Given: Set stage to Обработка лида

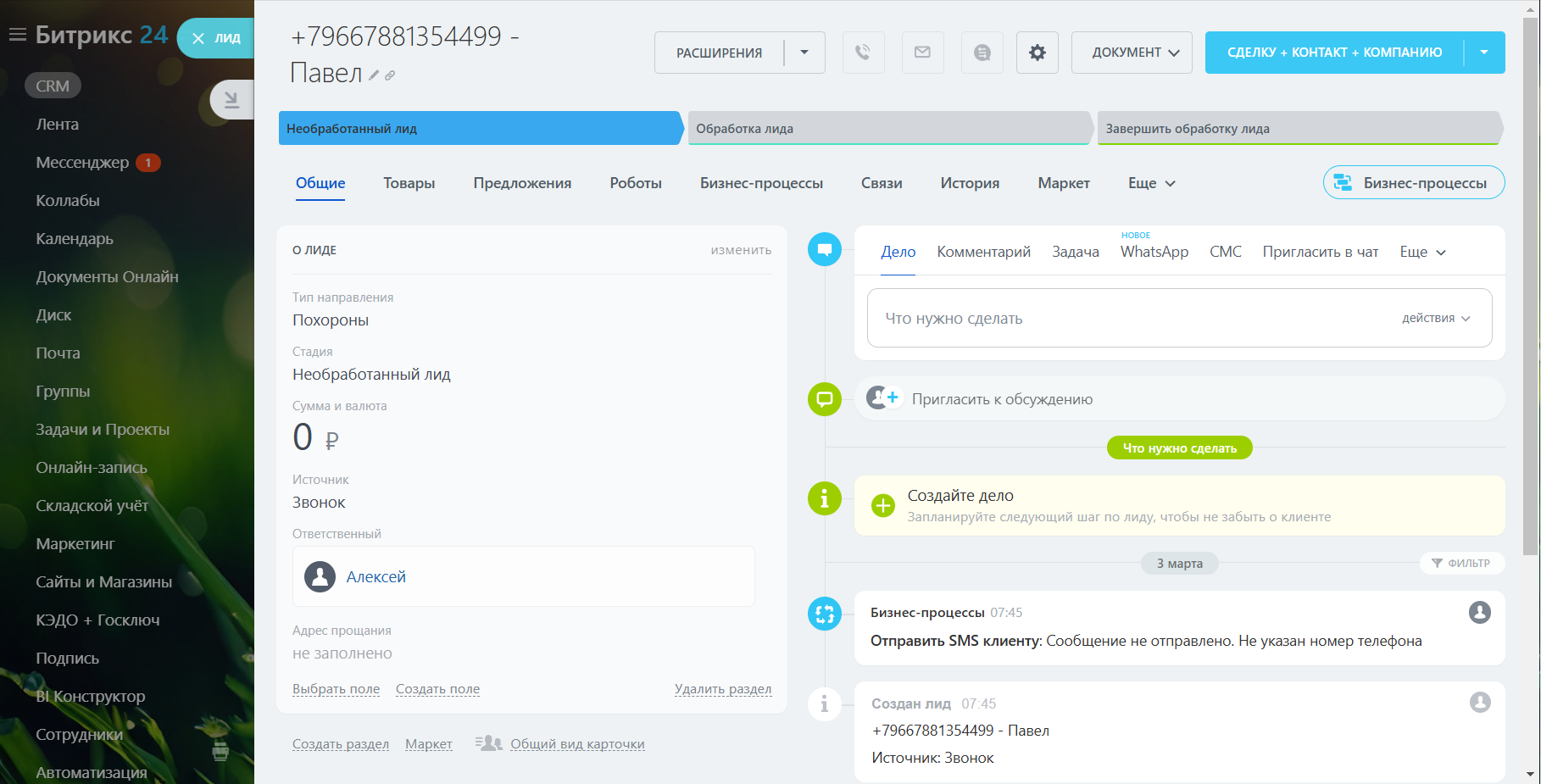Looking at the screenshot, I should tap(888, 129).
